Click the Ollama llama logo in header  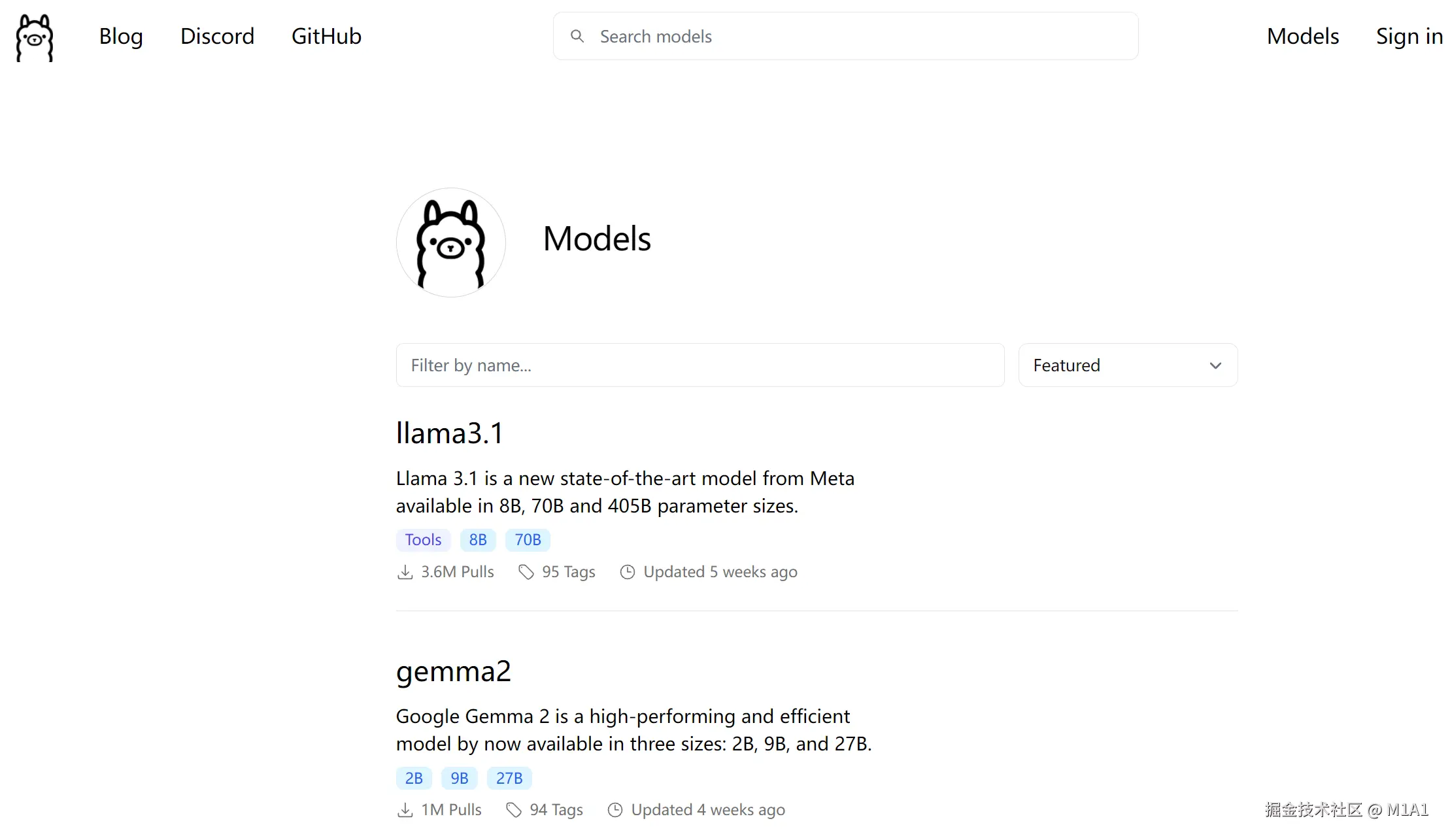(x=35, y=38)
